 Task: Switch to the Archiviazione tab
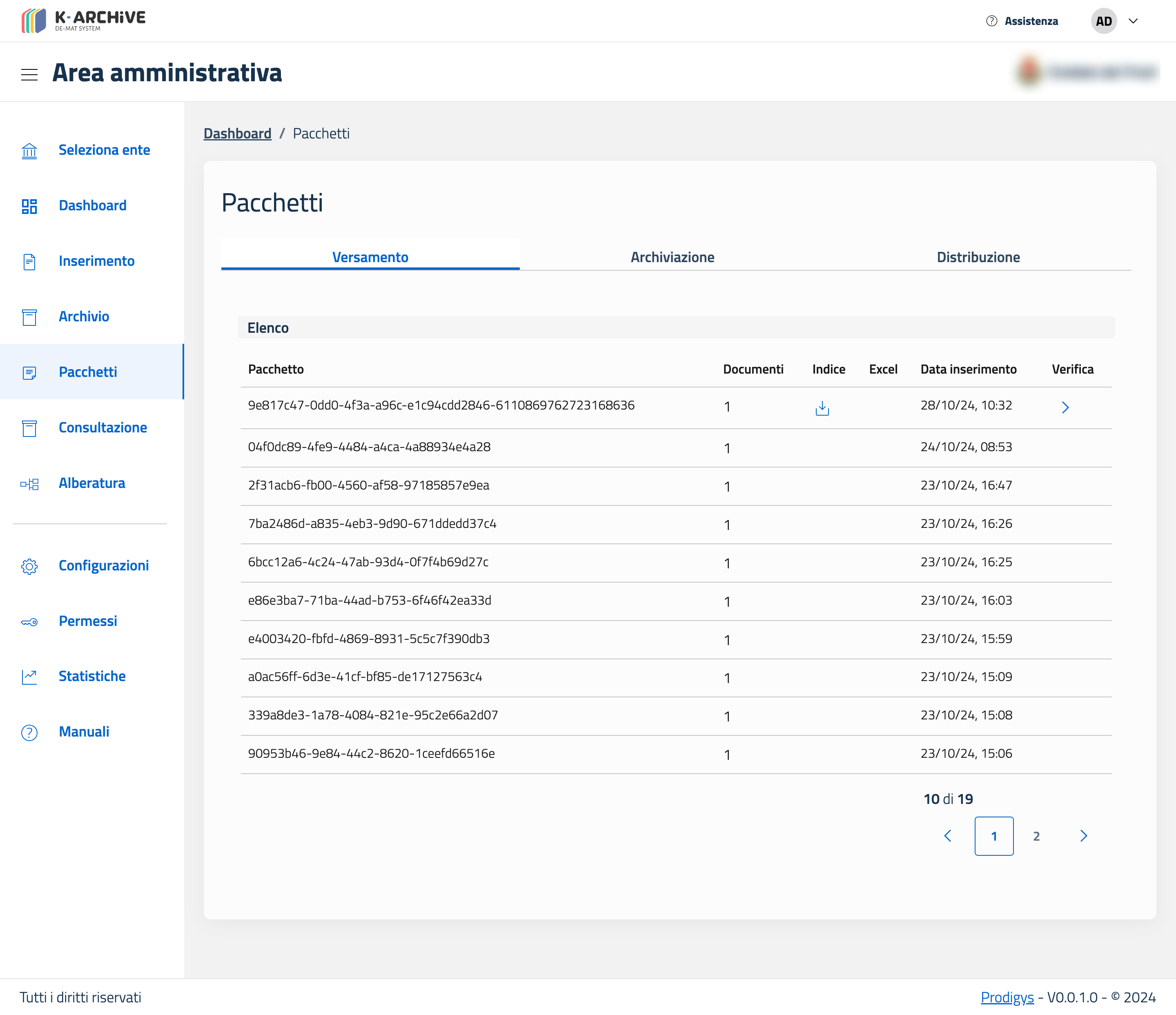pos(672,257)
